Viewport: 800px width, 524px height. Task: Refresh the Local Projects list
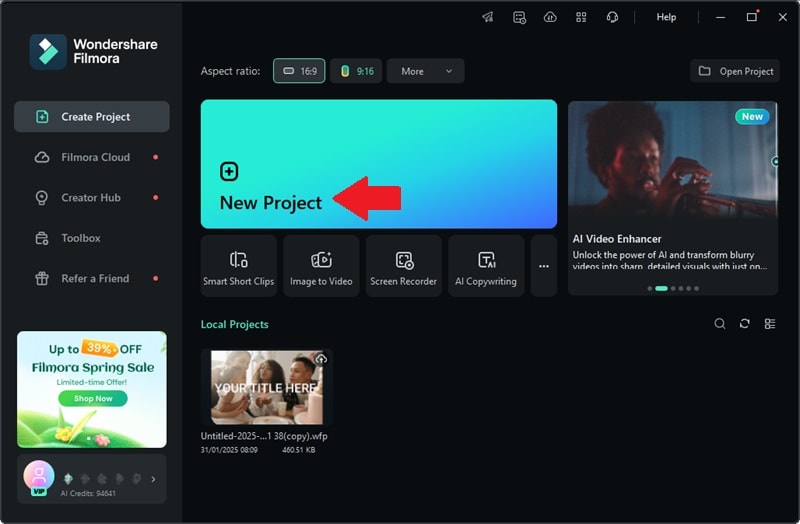tap(744, 323)
